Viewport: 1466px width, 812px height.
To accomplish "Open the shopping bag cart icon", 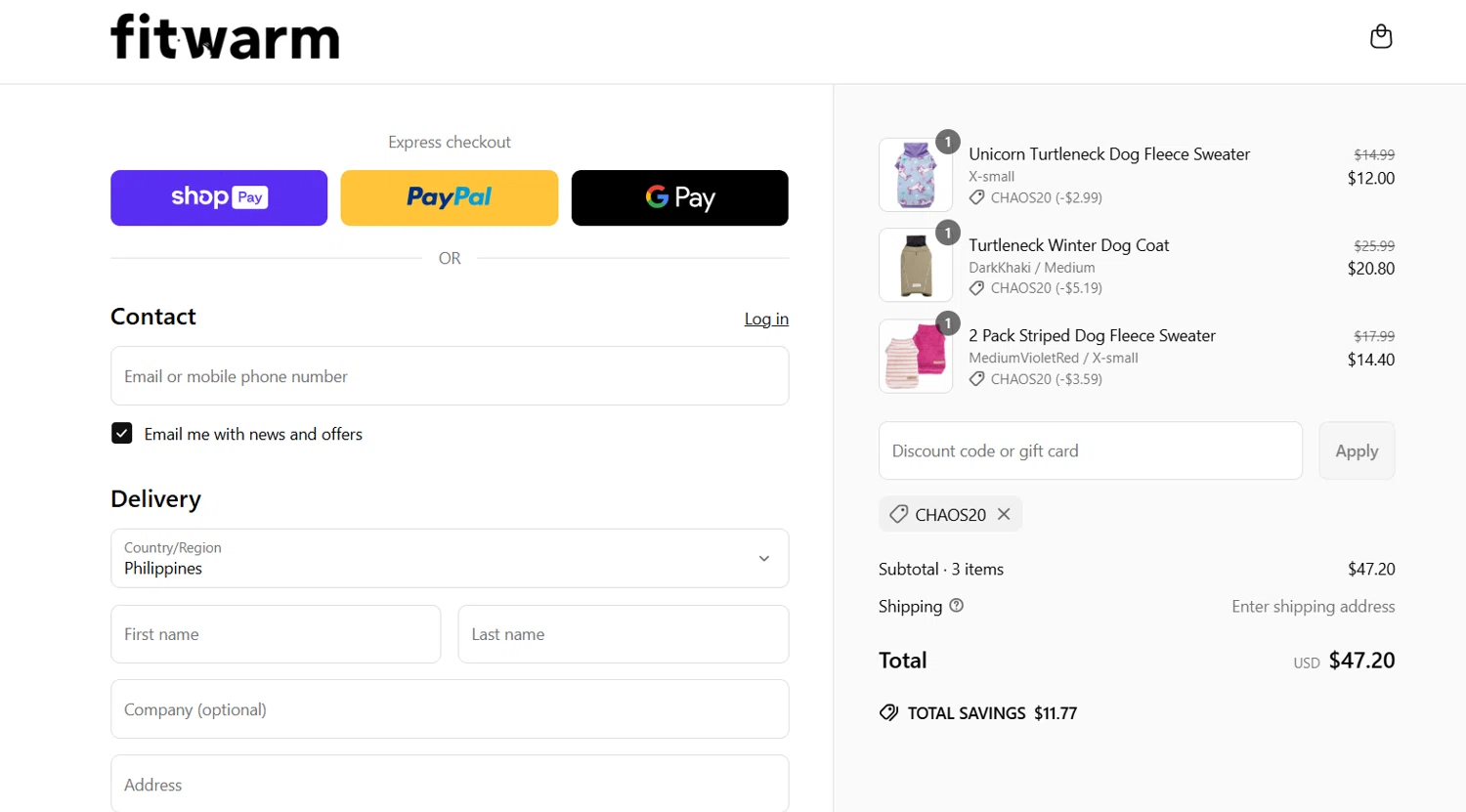I will click(x=1381, y=36).
